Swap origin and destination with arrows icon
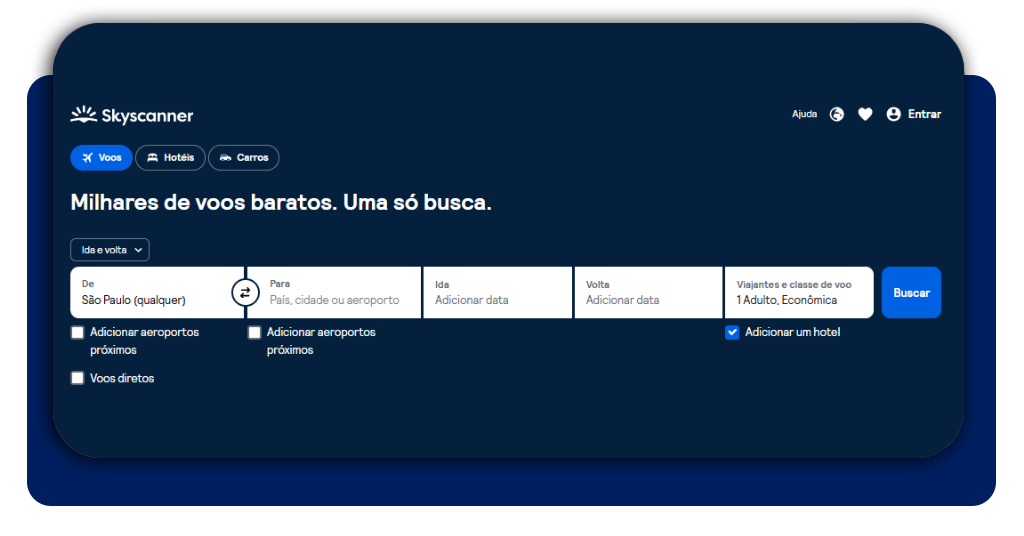The image size is (1024, 536). [245, 292]
